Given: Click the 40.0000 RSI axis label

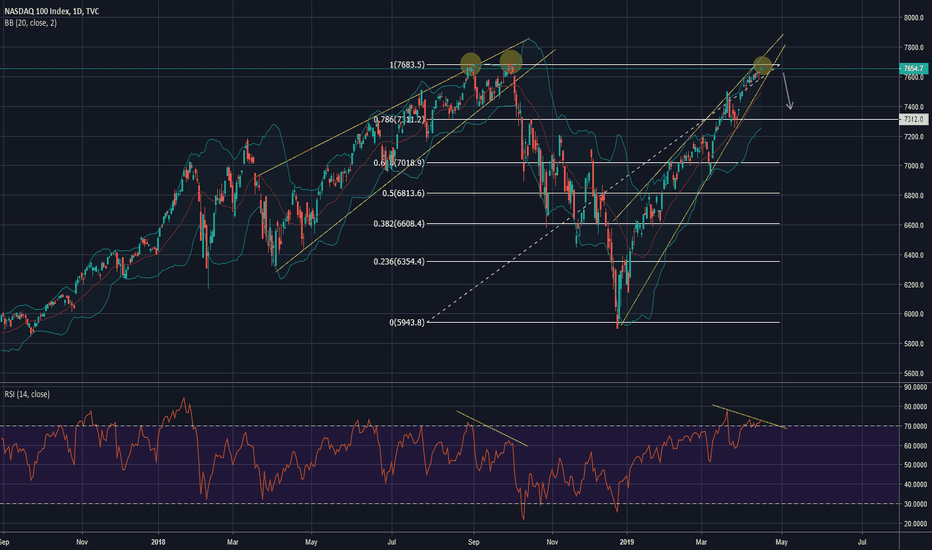Looking at the screenshot, I should (915, 485).
